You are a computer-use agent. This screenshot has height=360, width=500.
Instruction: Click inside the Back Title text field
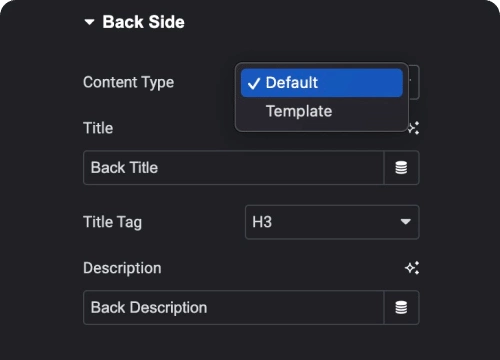coord(233,168)
